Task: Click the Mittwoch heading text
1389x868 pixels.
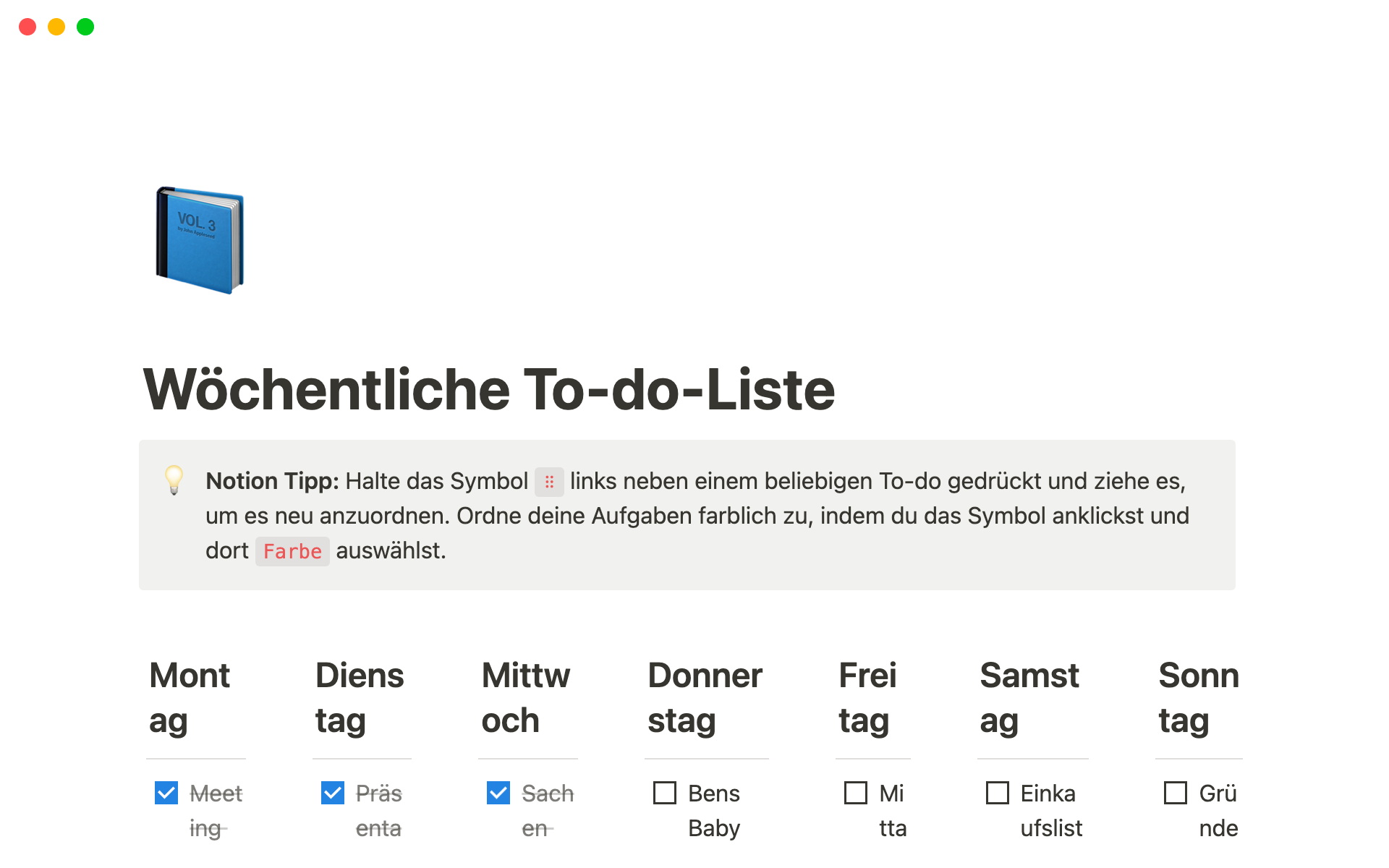Action: pyautogui.click(x=526, y=697)
